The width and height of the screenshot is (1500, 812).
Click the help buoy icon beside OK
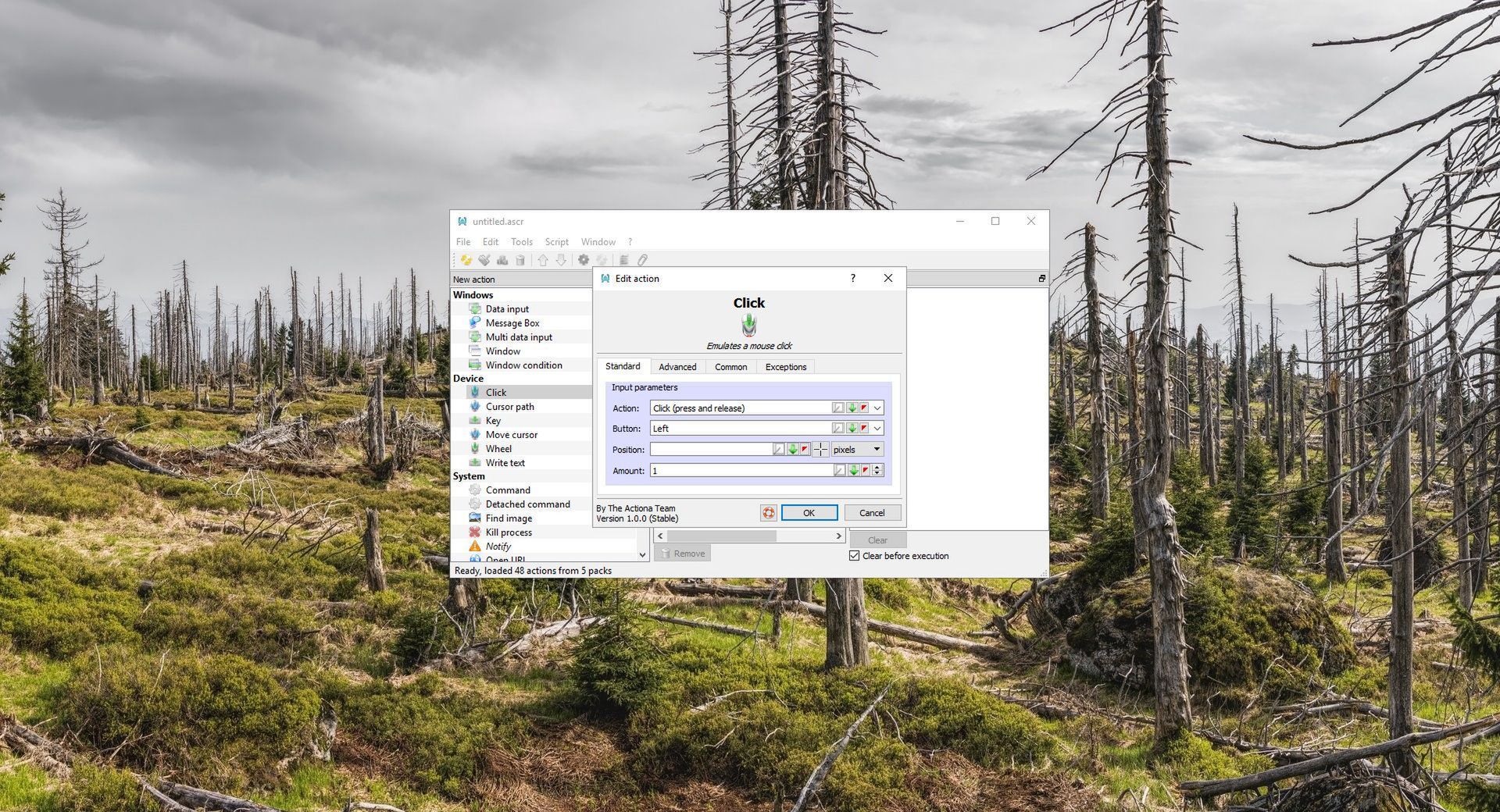[x=770, y=513]
